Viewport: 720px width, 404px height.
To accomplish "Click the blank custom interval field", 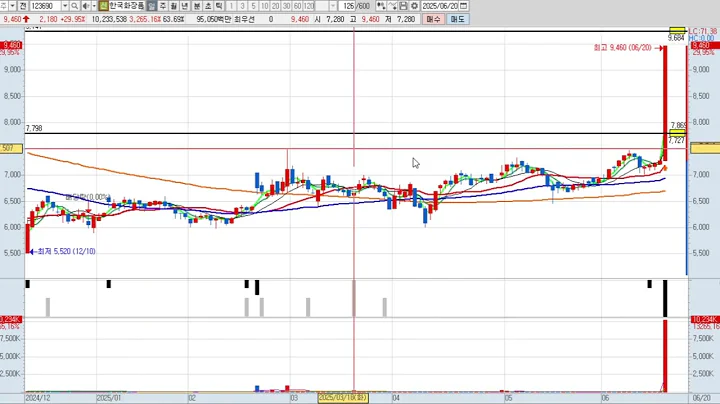I will (x=322, y=6).
